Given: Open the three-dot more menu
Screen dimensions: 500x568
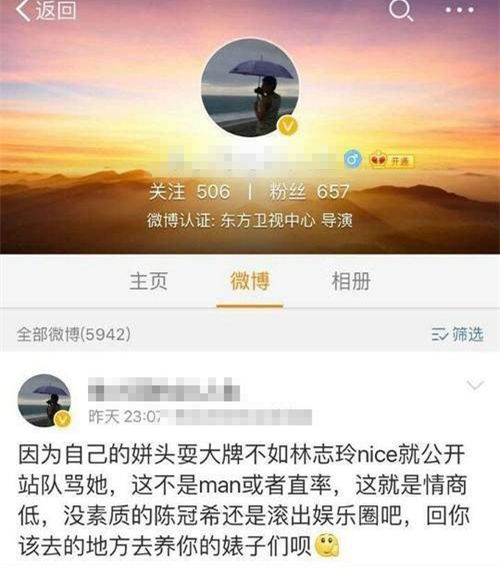Looking at the screenshot, I should 459,10.
